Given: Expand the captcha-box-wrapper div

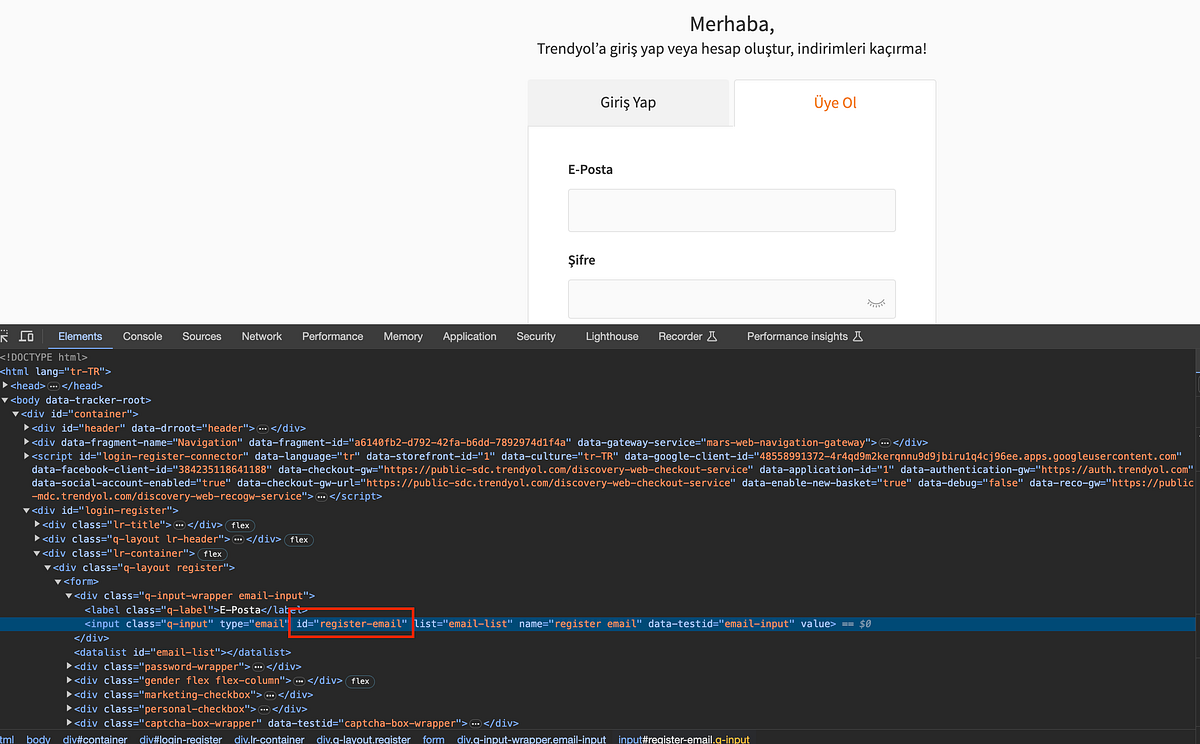Looking at the screenshot, I should [x=68, y=722].
